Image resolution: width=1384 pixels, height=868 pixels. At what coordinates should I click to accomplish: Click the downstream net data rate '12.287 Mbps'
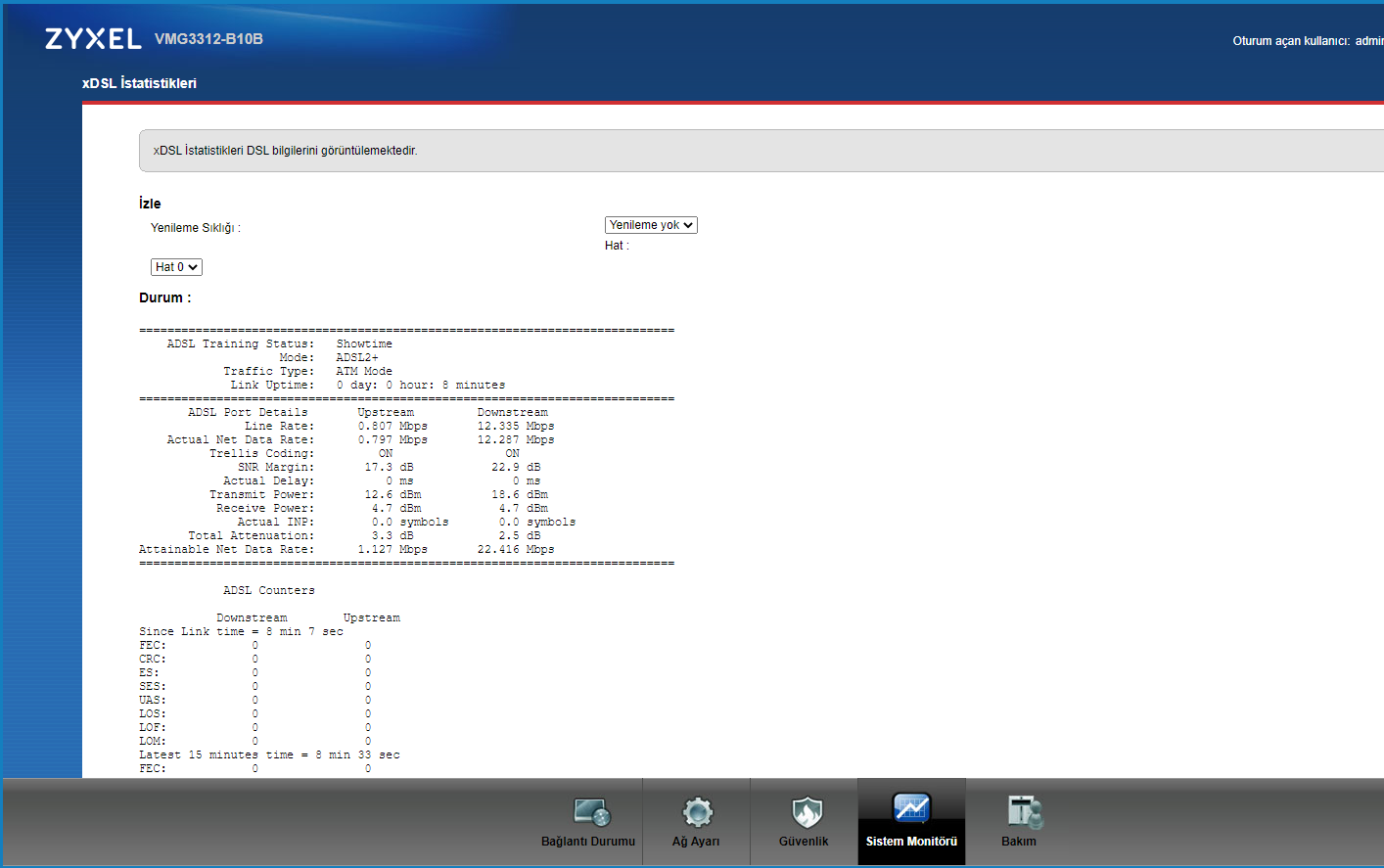516,440
